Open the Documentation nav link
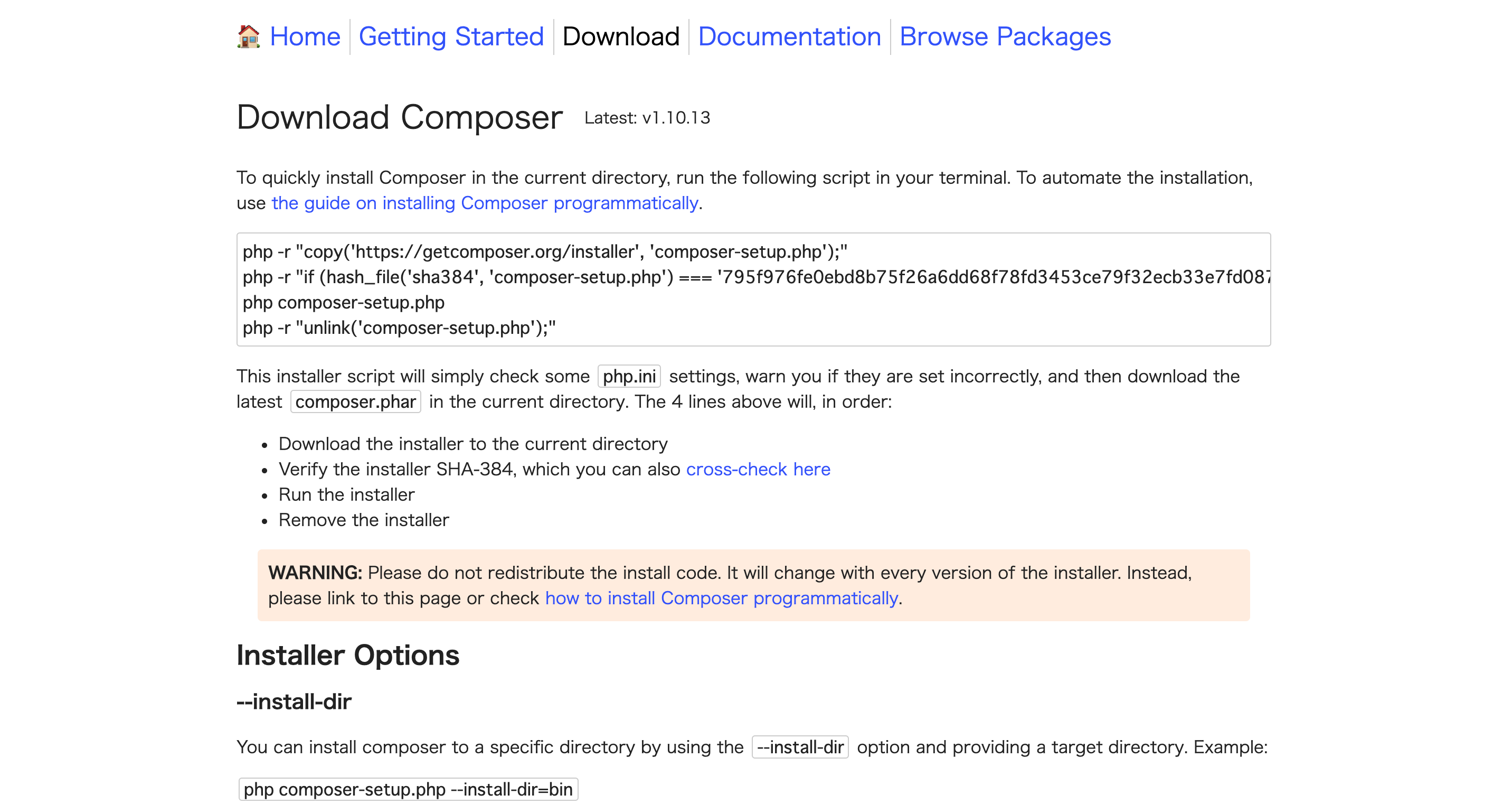Viewport: 1512px width, 804px height. [x=789, y=36]
